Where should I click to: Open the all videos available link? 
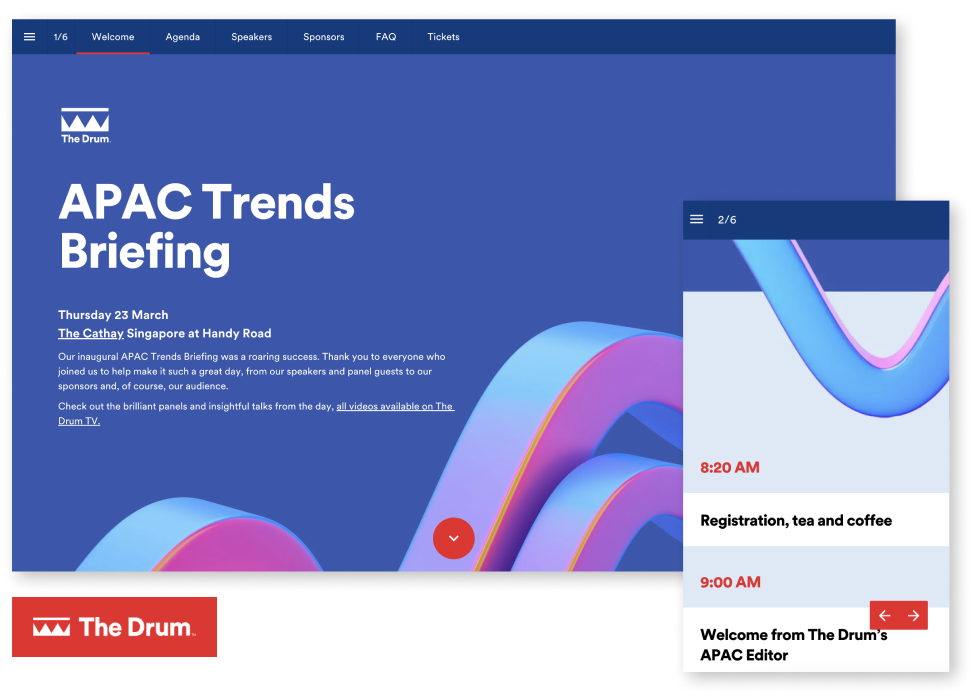click(394, 407)
